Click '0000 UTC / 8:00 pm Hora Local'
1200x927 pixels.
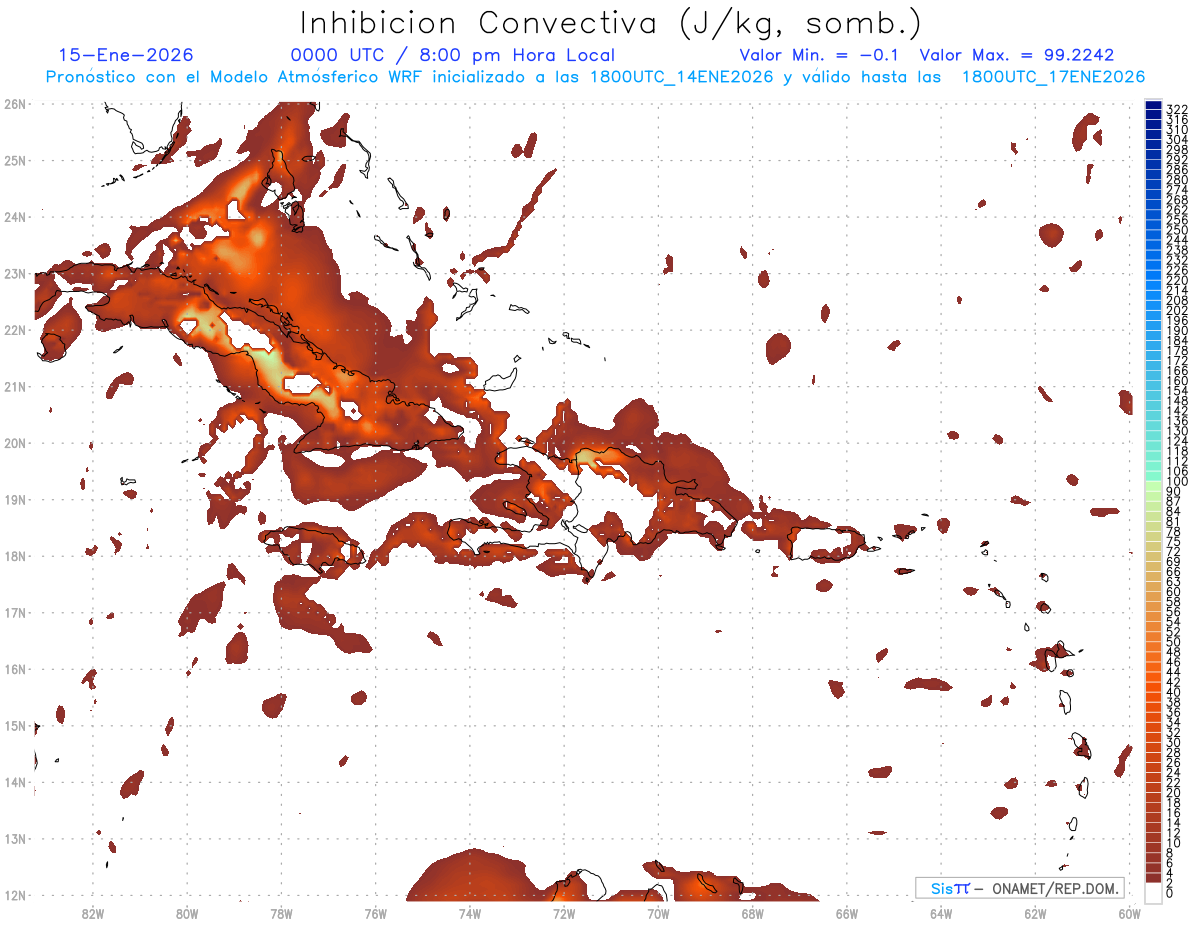click(x=453, y=55)
